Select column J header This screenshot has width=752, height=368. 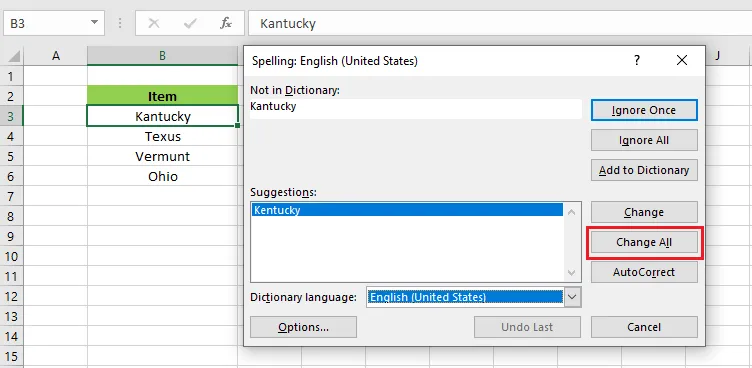click(x=717, y=56)
